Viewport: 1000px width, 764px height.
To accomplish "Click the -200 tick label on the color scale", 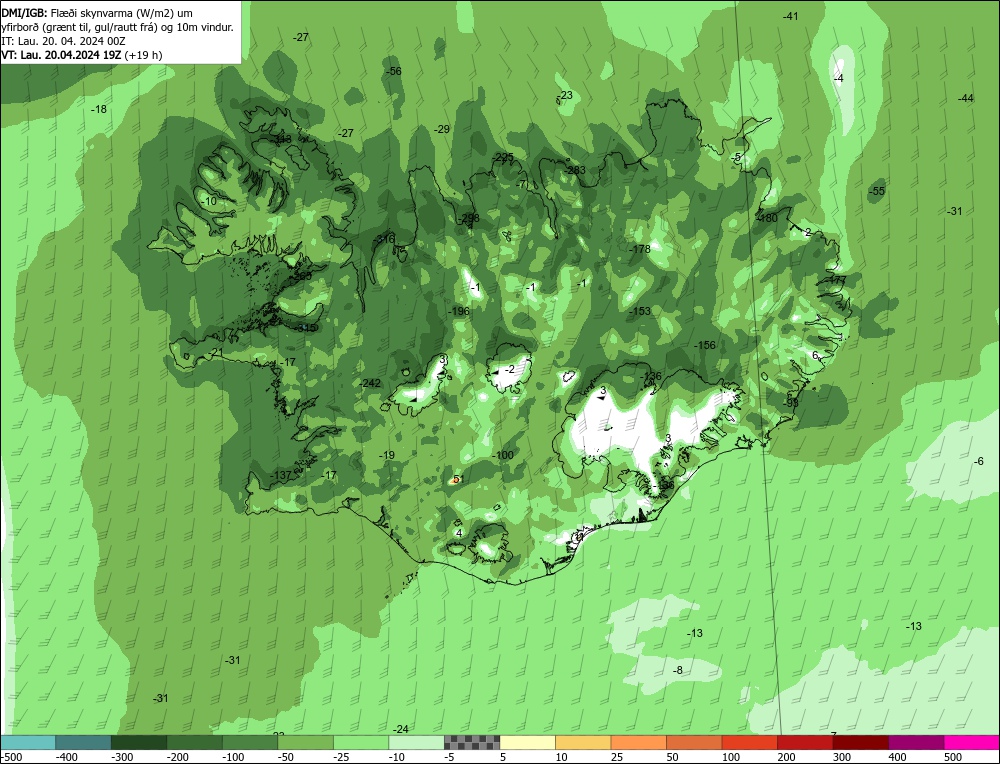I will pyautogui.click(x=177, y=757).
